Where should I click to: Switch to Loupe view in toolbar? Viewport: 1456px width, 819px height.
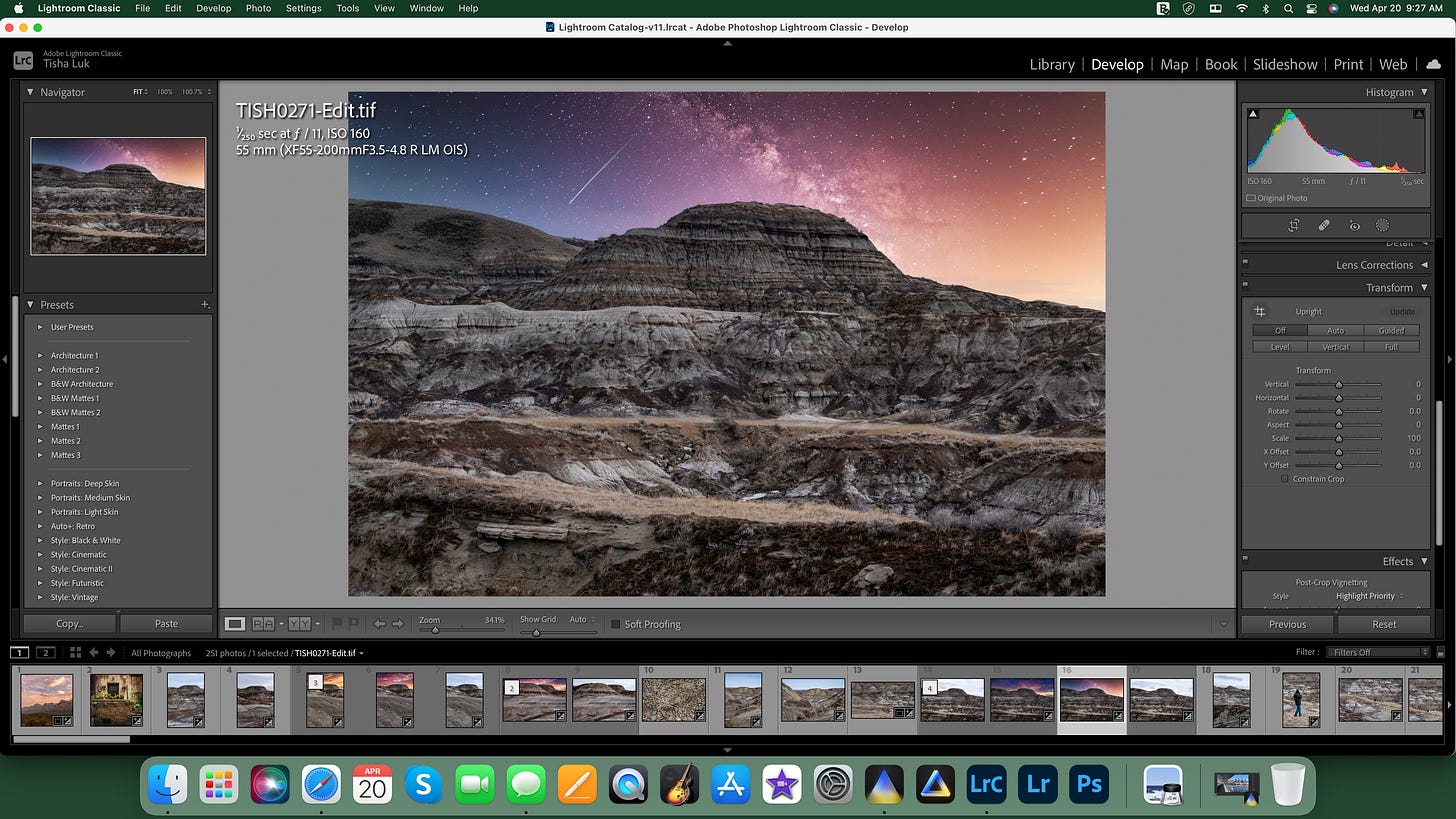pos(235,624)
